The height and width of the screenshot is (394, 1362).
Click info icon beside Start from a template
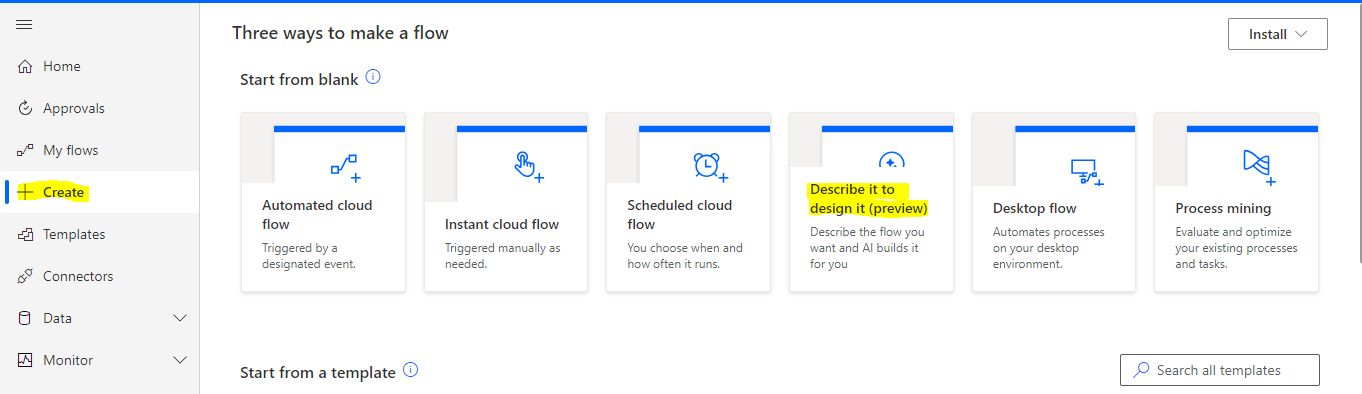click(x=410, y=370)
